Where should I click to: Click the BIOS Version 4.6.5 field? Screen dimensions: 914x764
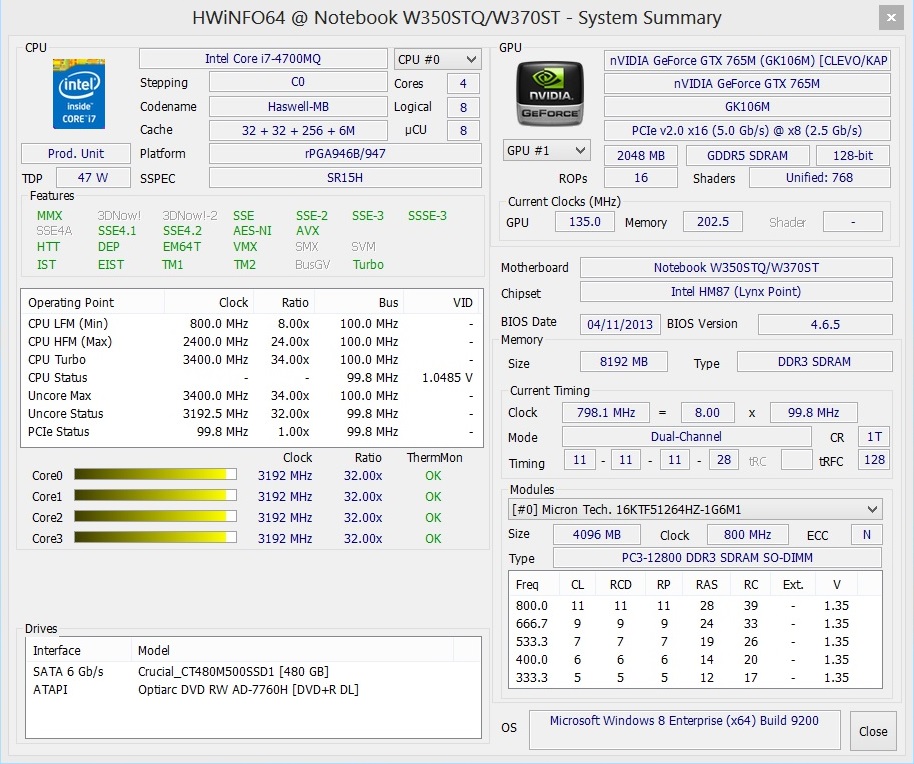pos(825,325)
